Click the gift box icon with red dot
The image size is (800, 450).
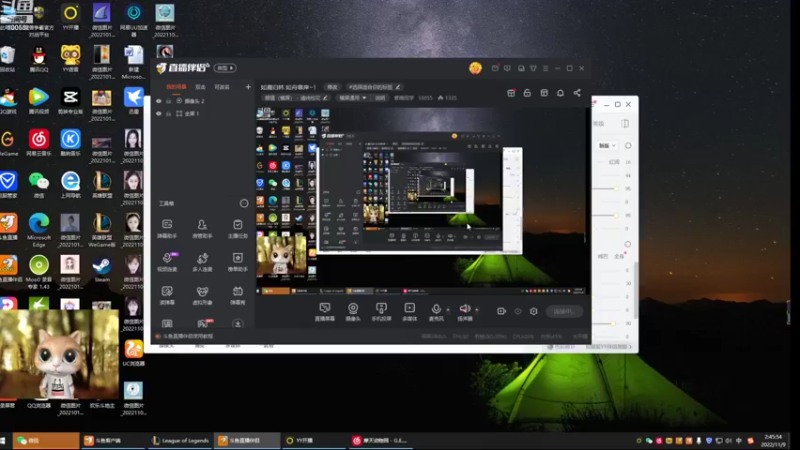[511, 92]
